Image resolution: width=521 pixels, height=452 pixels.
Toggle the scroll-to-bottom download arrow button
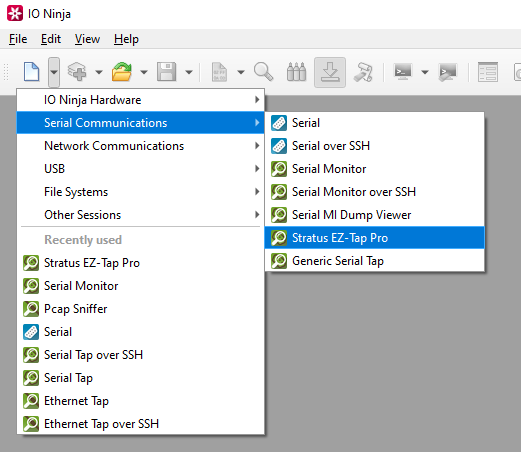tap(330, 72)
